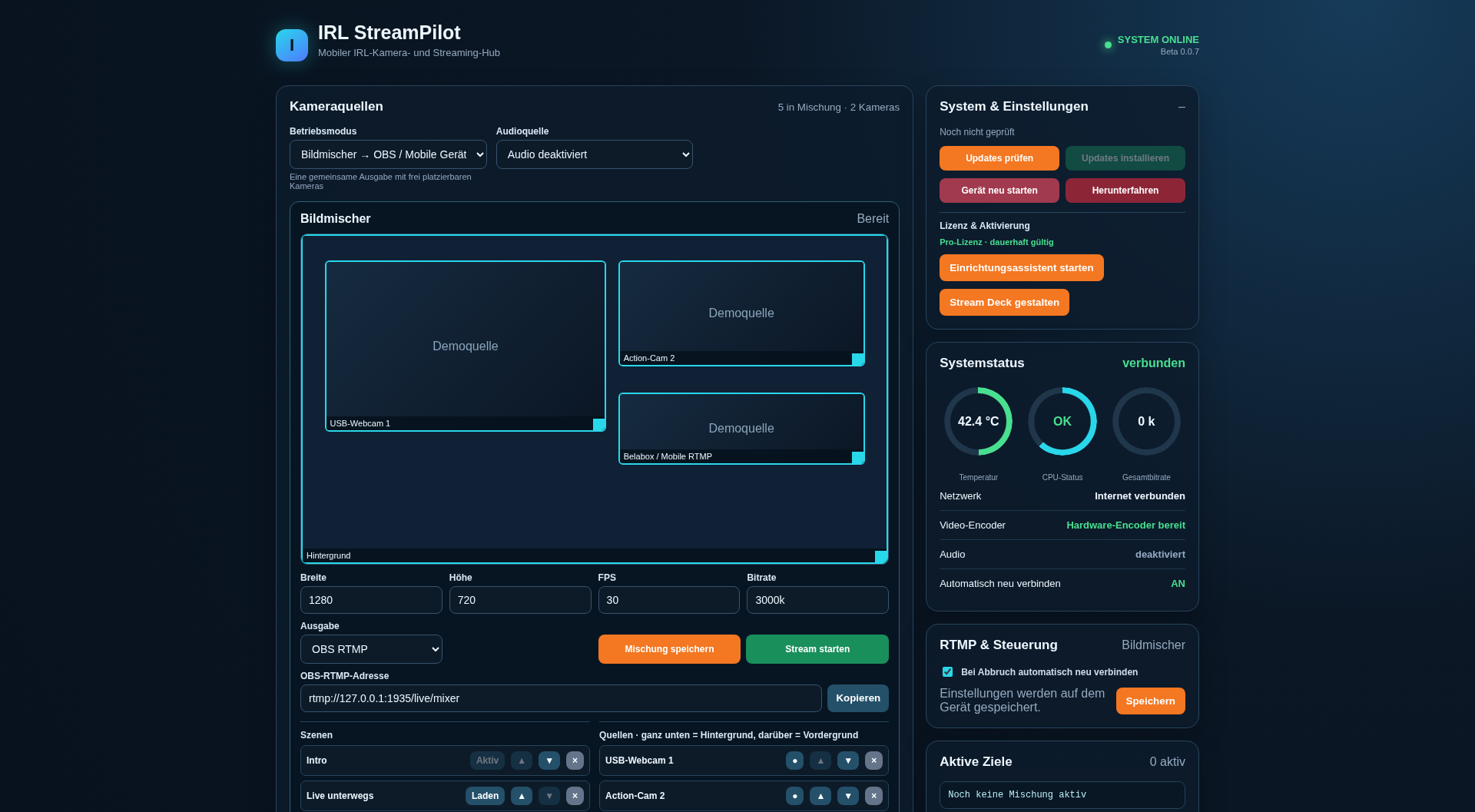Screen dimensions: 1475x812
Task: Copy the OBS-RTMP address
Action: point(858,698)
